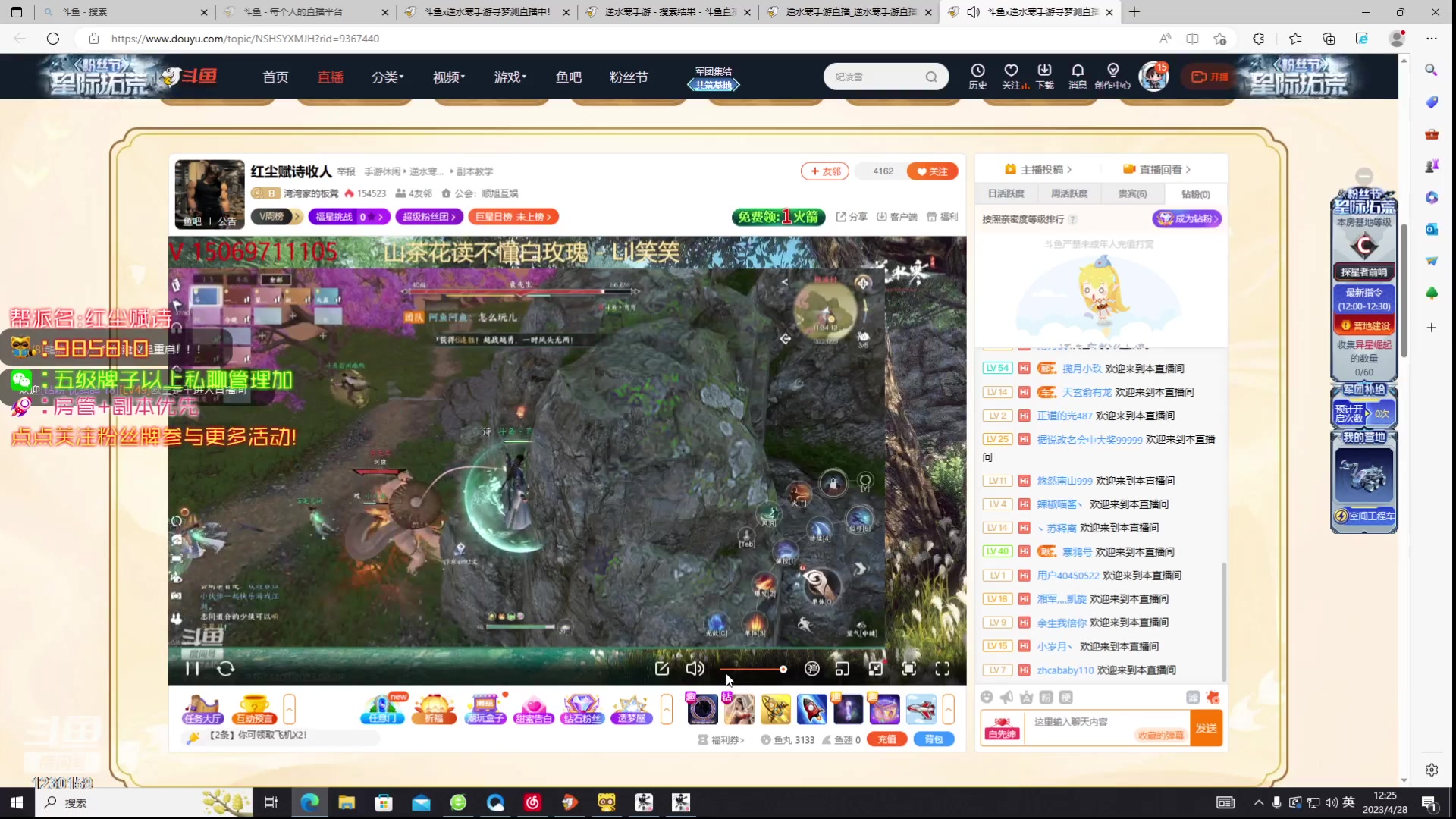Screen dimensions: 1456x819
Task: Enable web page fullscreen mode
Action: (908, 669)
